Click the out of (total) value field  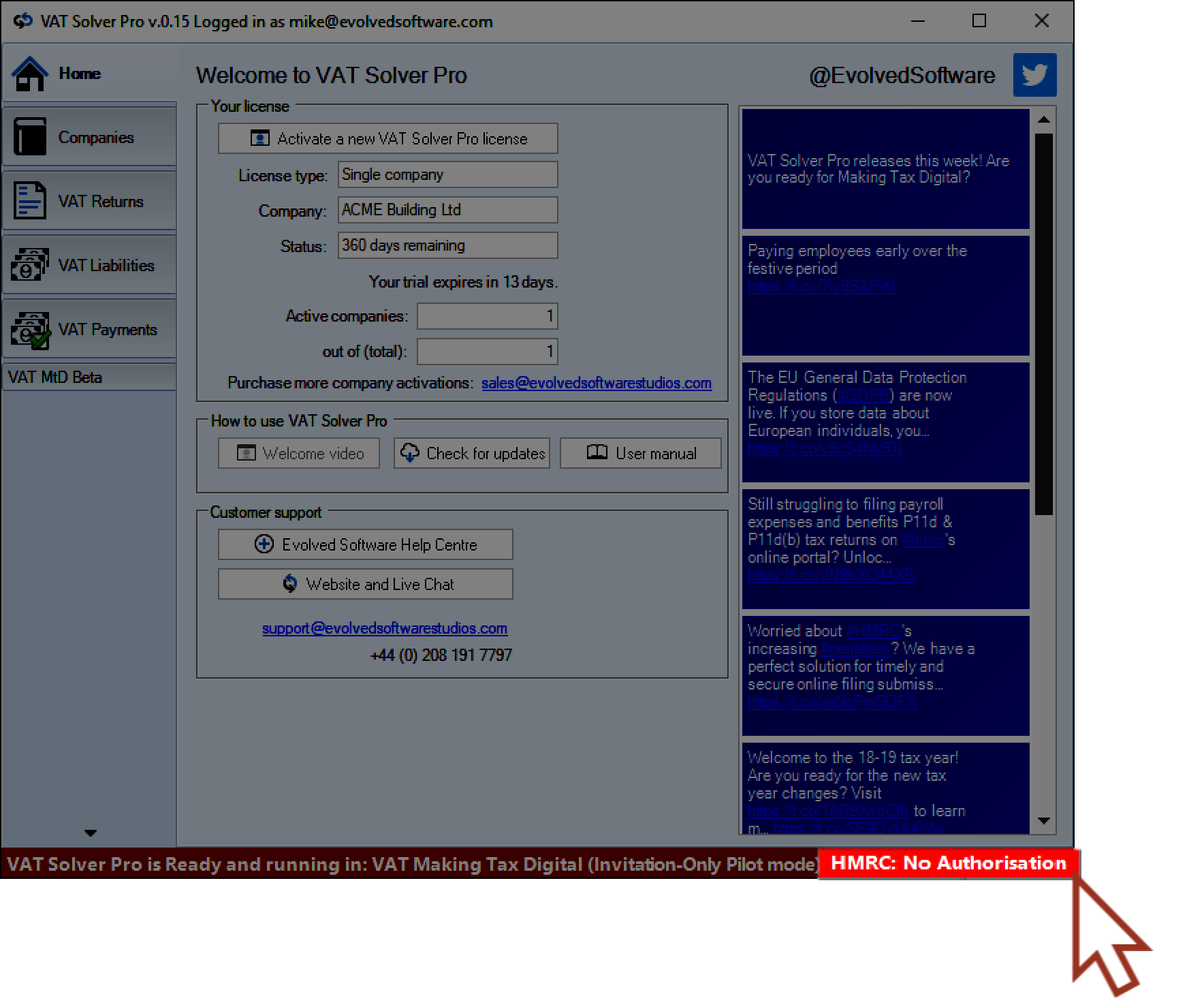[x=488, y=352]
